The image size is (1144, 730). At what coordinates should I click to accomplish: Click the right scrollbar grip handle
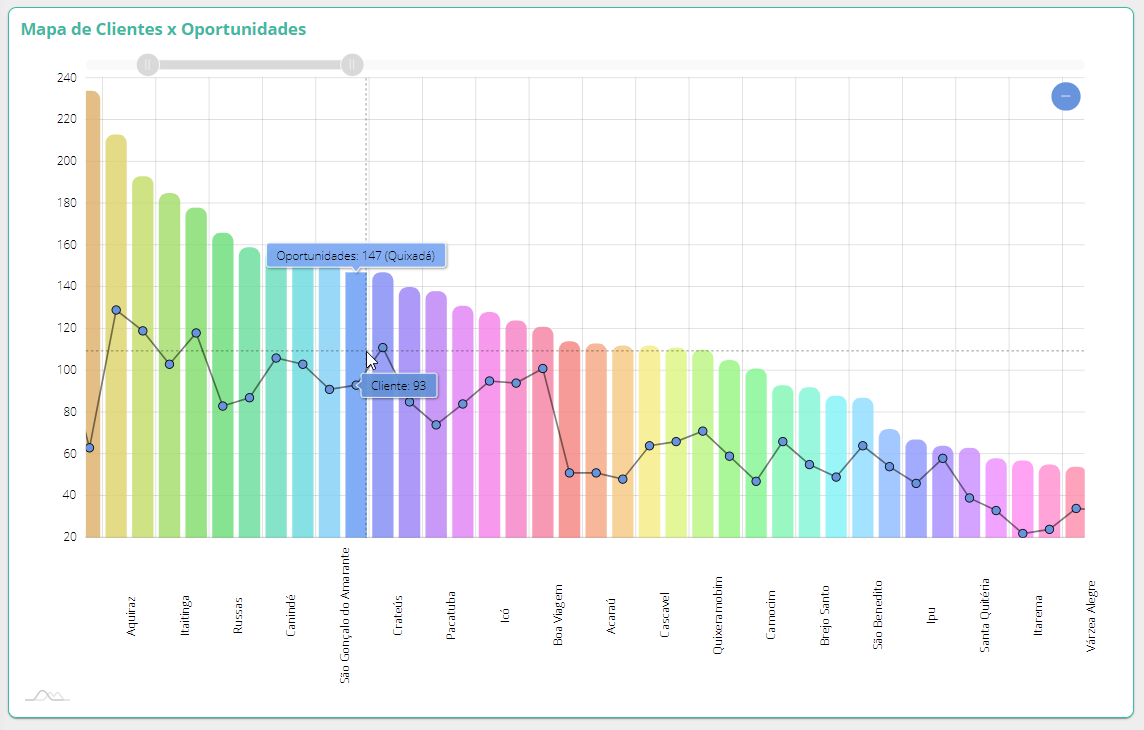tap(352, 65)
